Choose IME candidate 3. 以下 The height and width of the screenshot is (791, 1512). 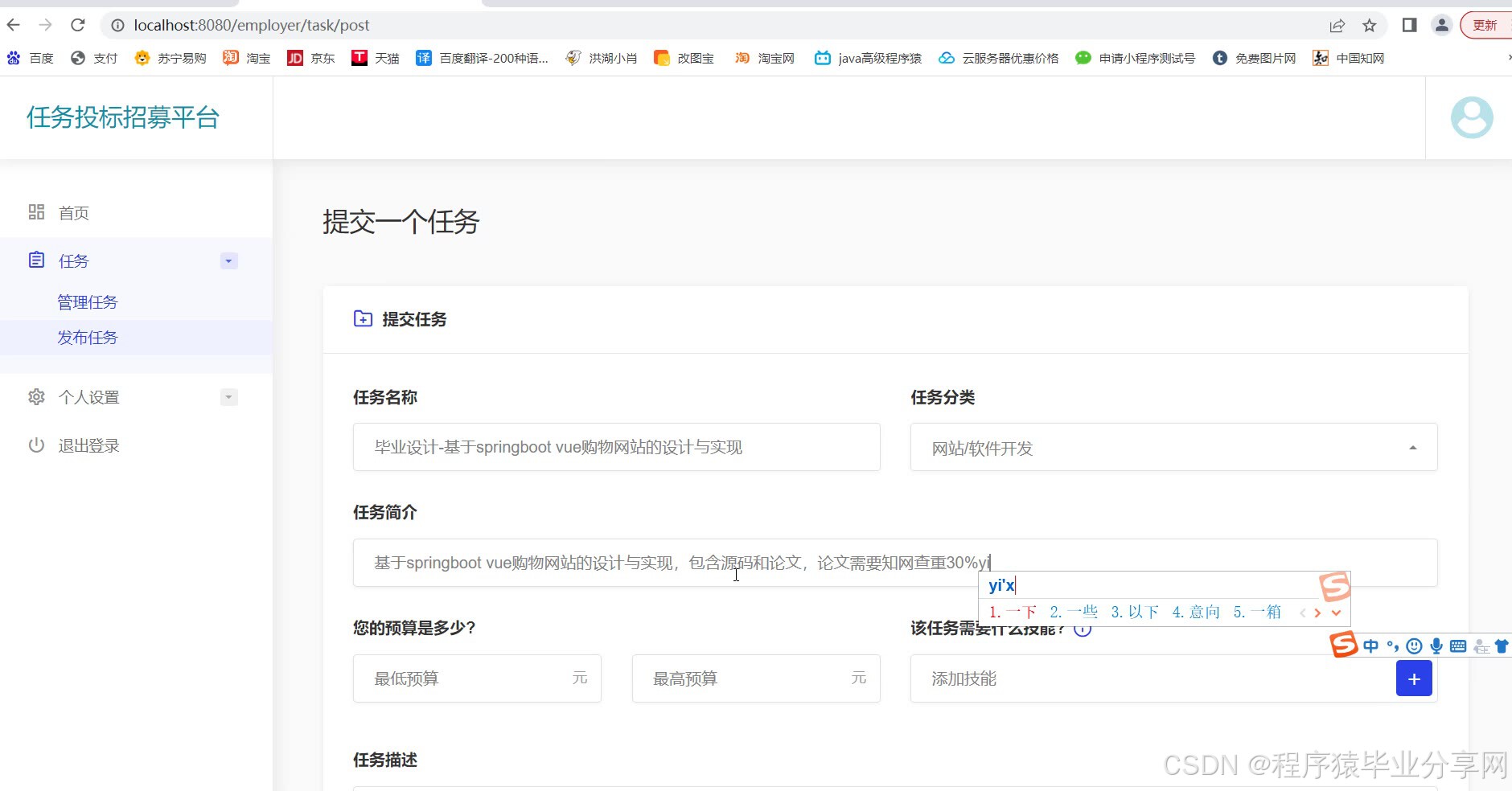point(1135,612)
